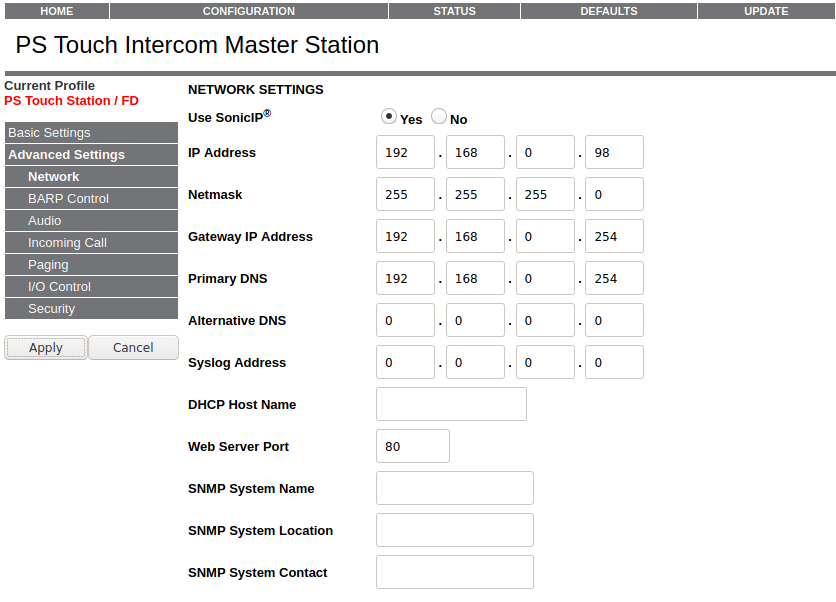Click the last octet of IP Address
The height and width of the screenshot is (602, 836).
614,152
